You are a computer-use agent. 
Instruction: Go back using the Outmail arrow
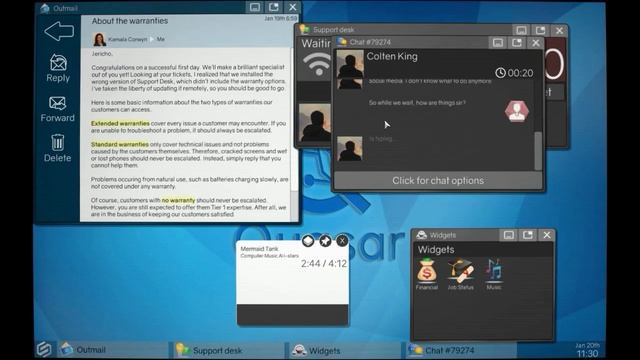tap(59, 31)
